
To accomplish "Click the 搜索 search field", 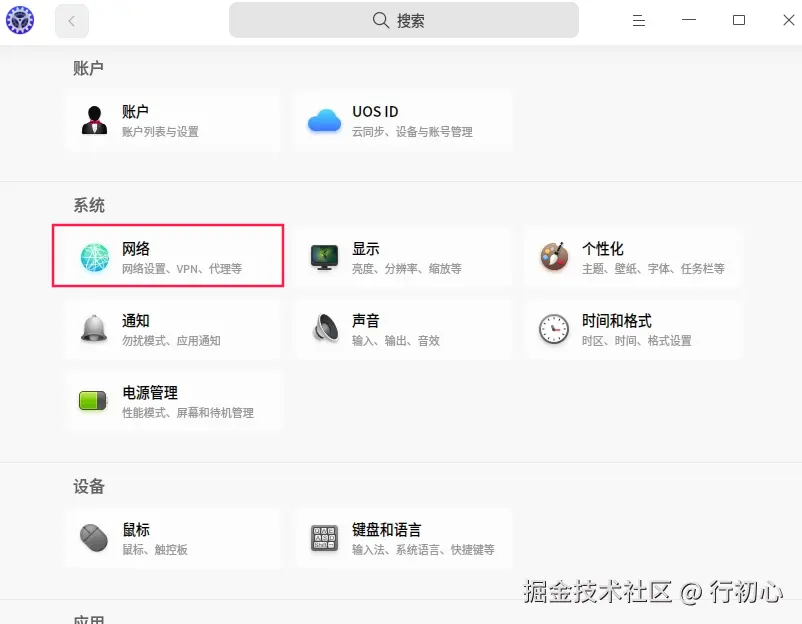I will tap(404, 20).
